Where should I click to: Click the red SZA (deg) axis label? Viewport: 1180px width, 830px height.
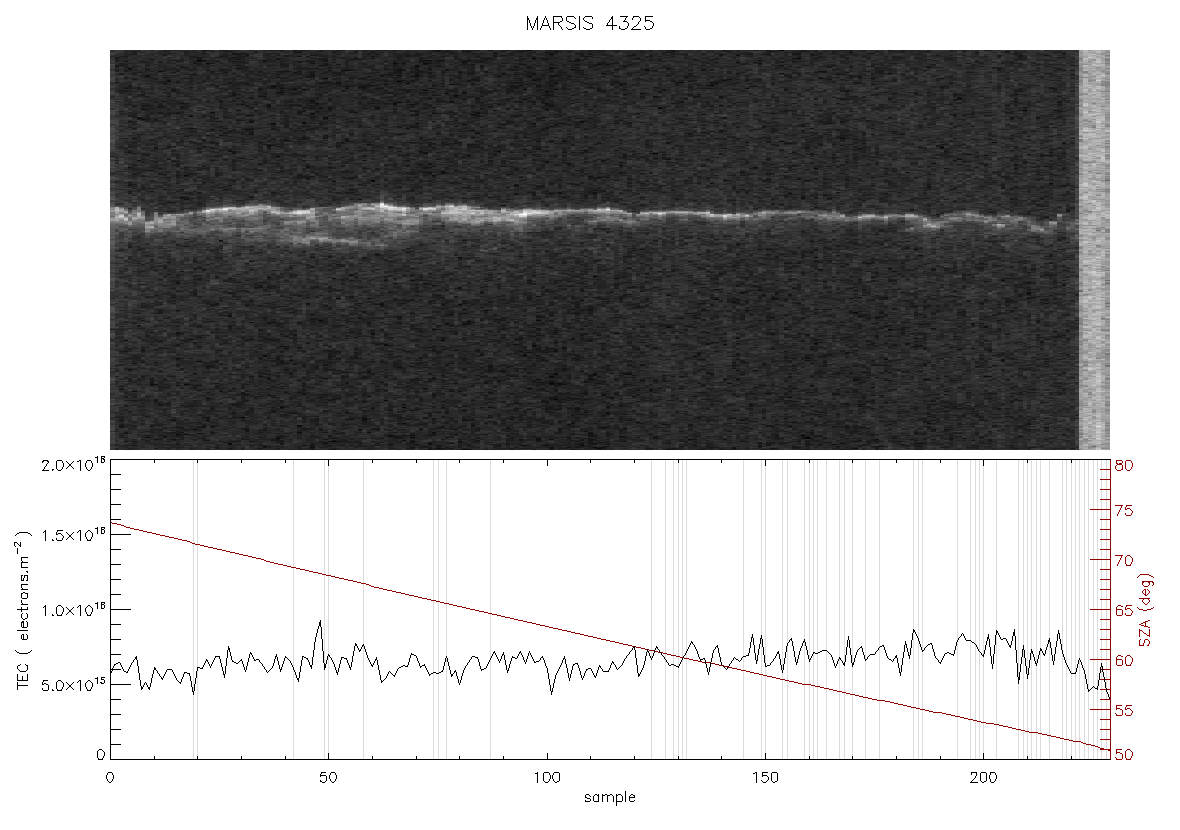(1145, 610)
